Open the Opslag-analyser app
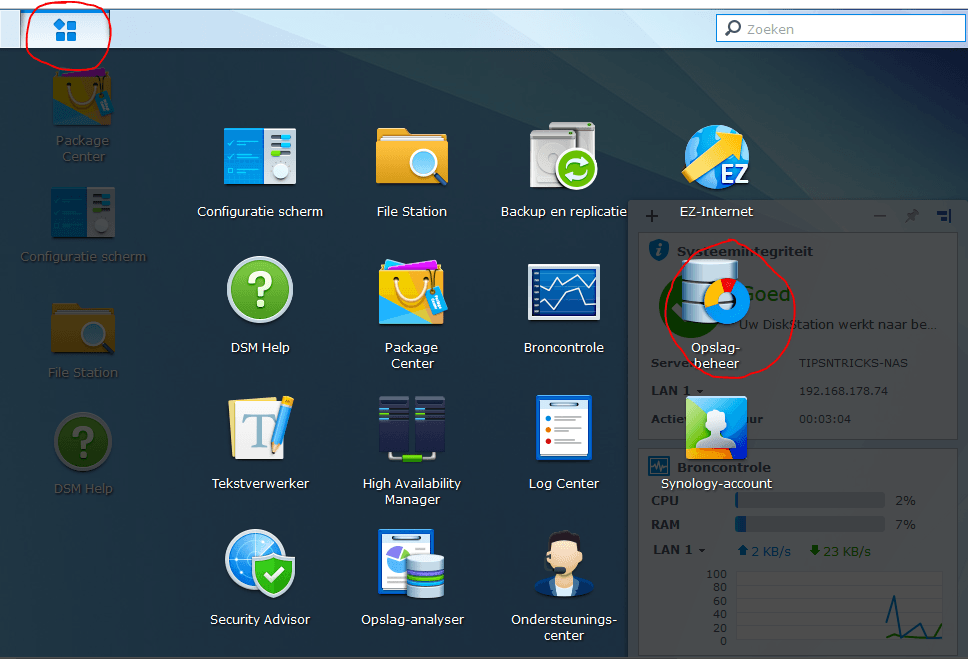968x659 pixels. point(412,577)
